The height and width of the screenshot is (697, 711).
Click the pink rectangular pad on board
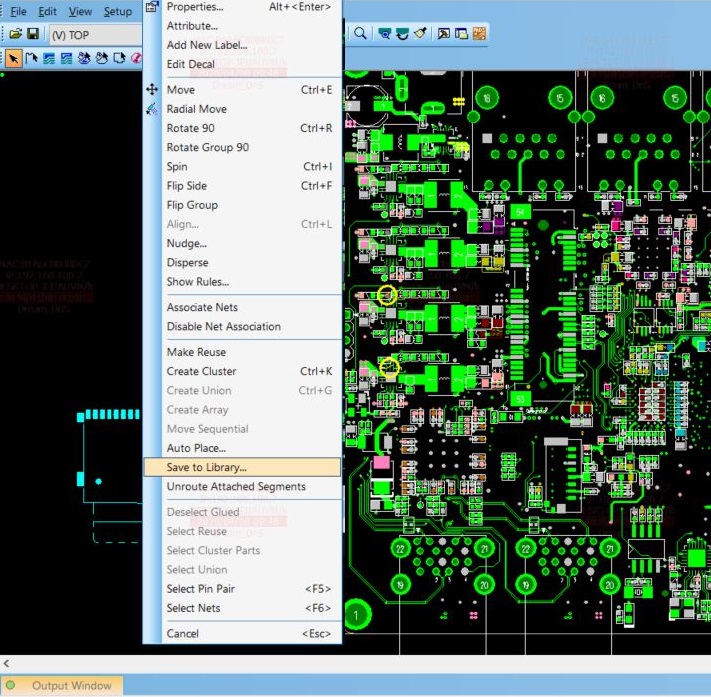click(x=381, y=462)
